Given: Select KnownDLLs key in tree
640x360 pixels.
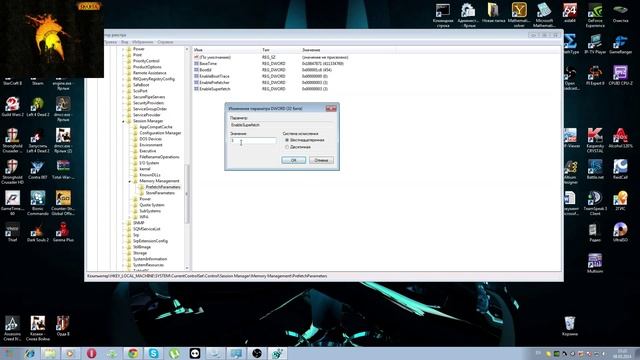Looking at the screenshot, I should point(149,175).
